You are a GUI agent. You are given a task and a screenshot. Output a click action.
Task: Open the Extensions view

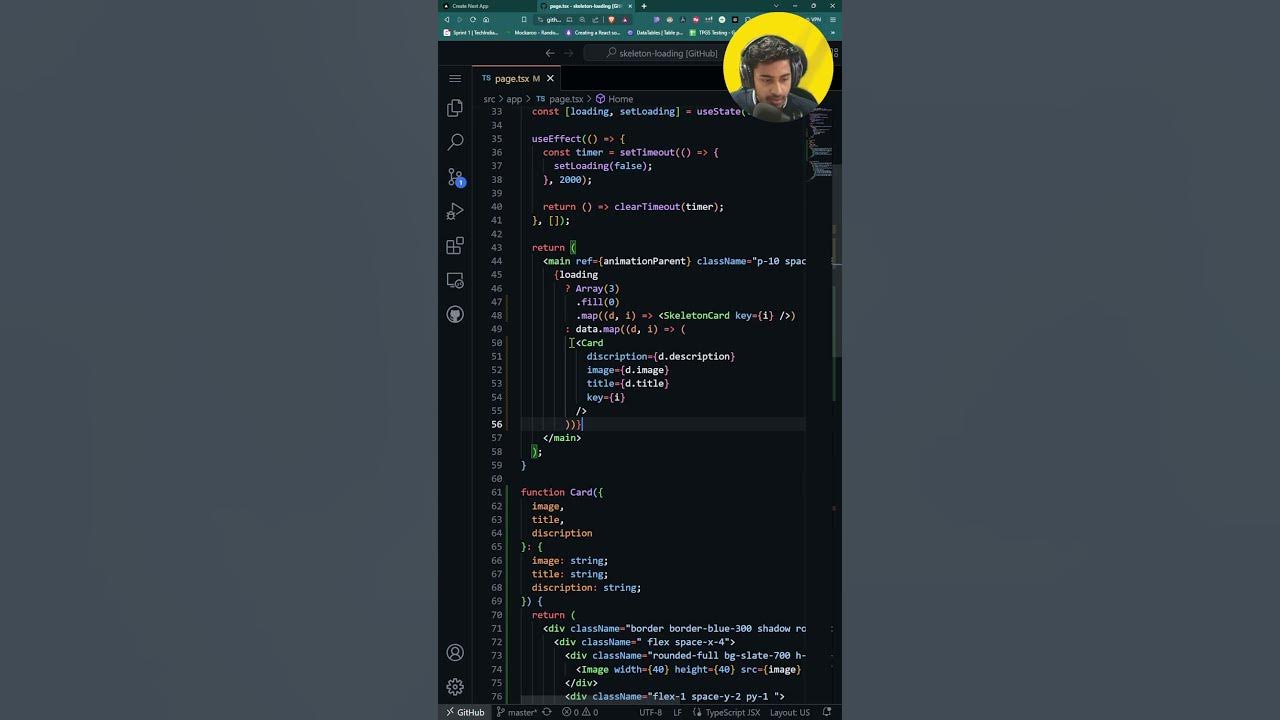click(x=455, y=246)
